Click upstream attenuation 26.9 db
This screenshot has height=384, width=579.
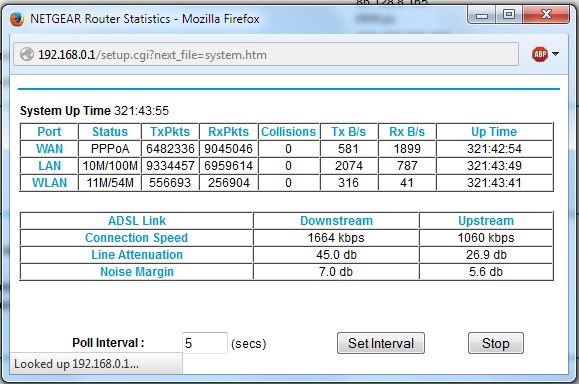(x=486, y=255)
